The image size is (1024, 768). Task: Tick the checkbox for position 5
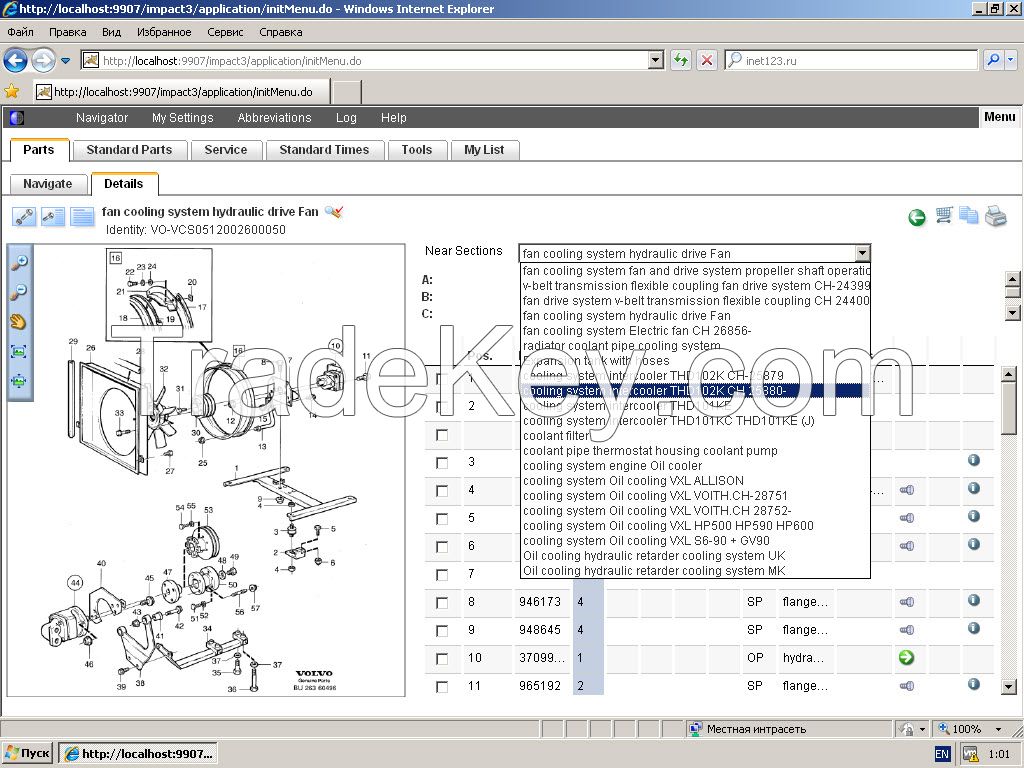(x=442, y=519)
